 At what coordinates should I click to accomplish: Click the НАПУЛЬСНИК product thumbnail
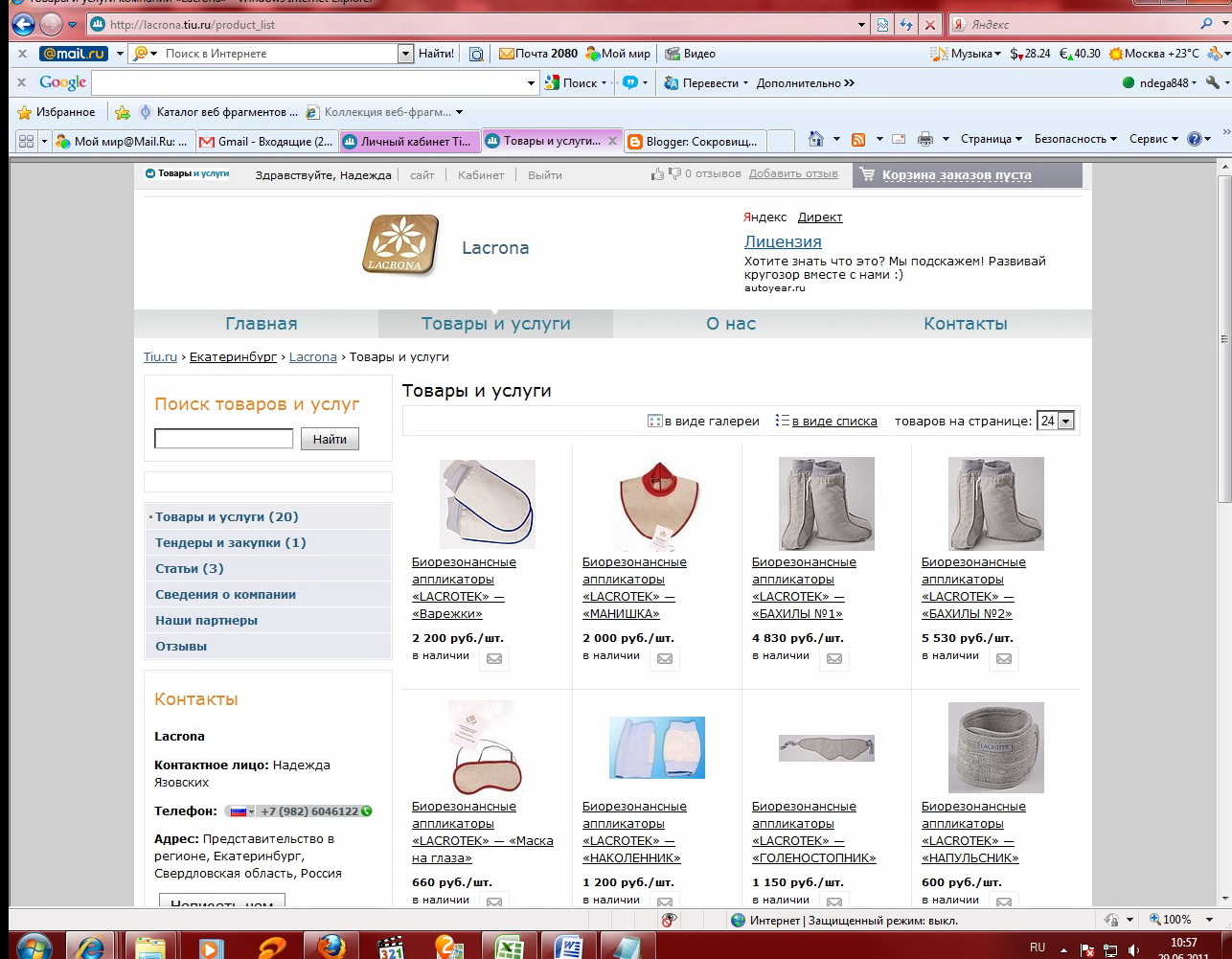996,747
